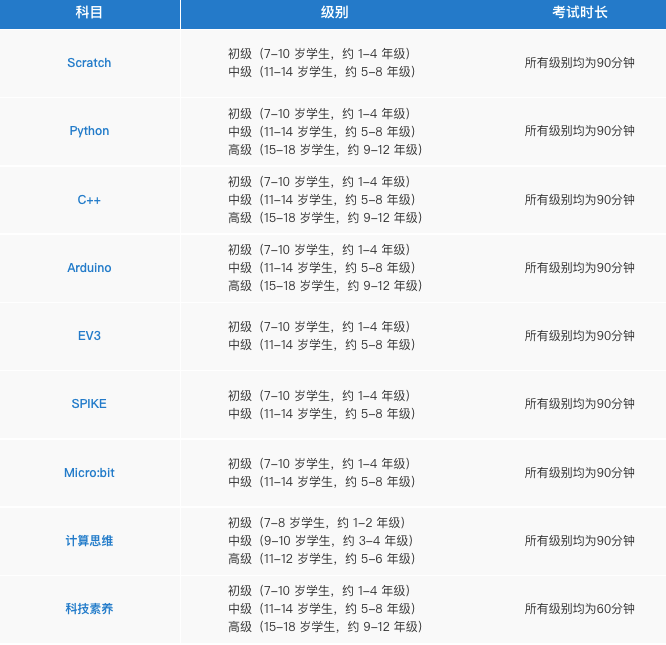Click the 科目 column header
Screen dimensions: 666x645
point(89,12)
